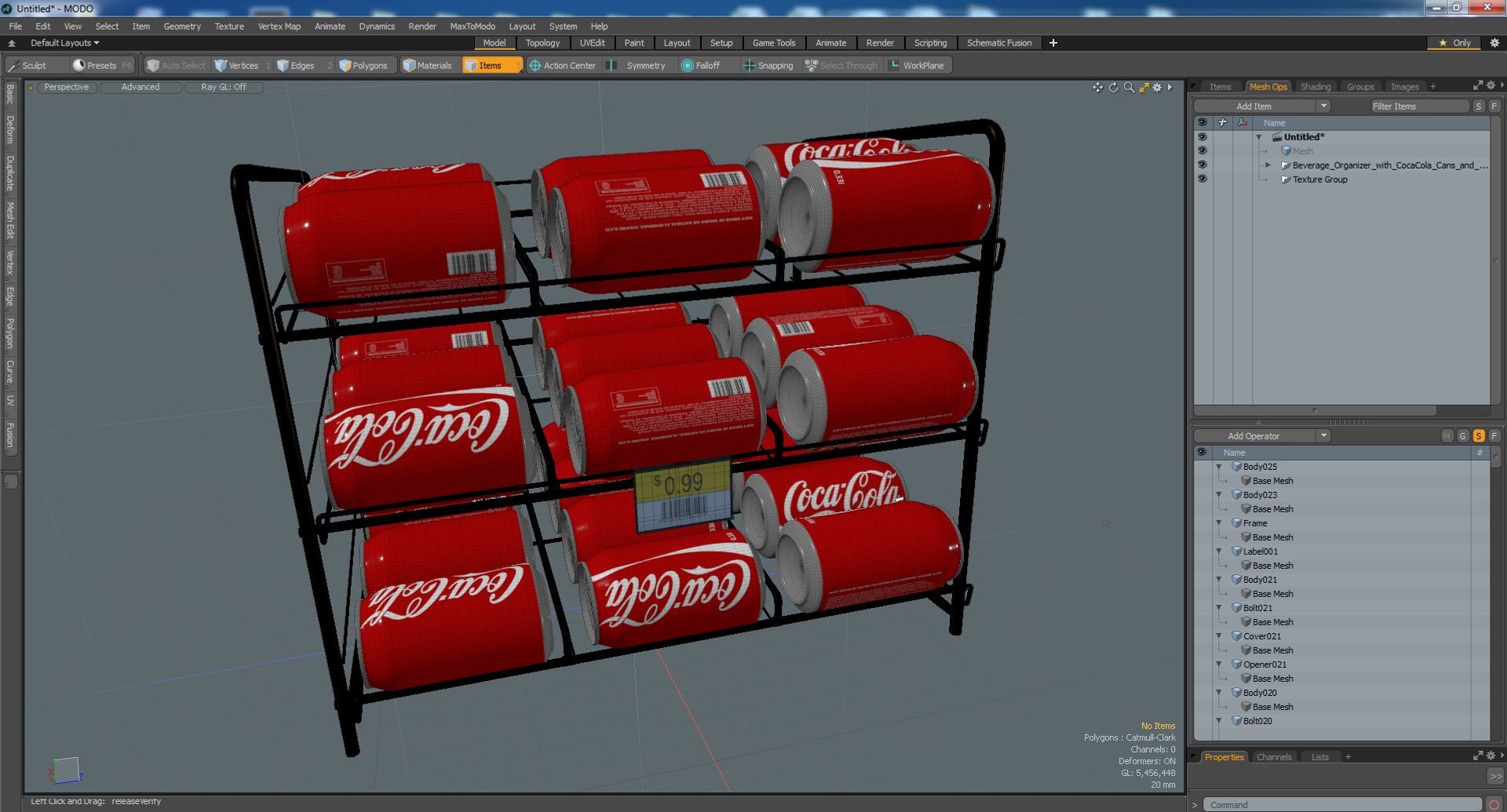1507x812 pixels.
Task: Click the Advanced shading button
Action: pos(140,87)
